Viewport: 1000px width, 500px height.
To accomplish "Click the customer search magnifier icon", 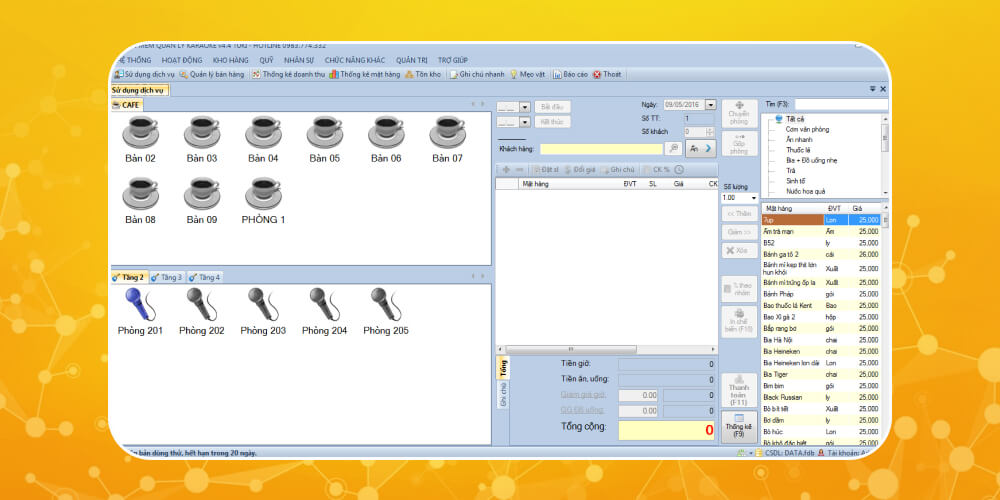I will (x=674, y=148).
